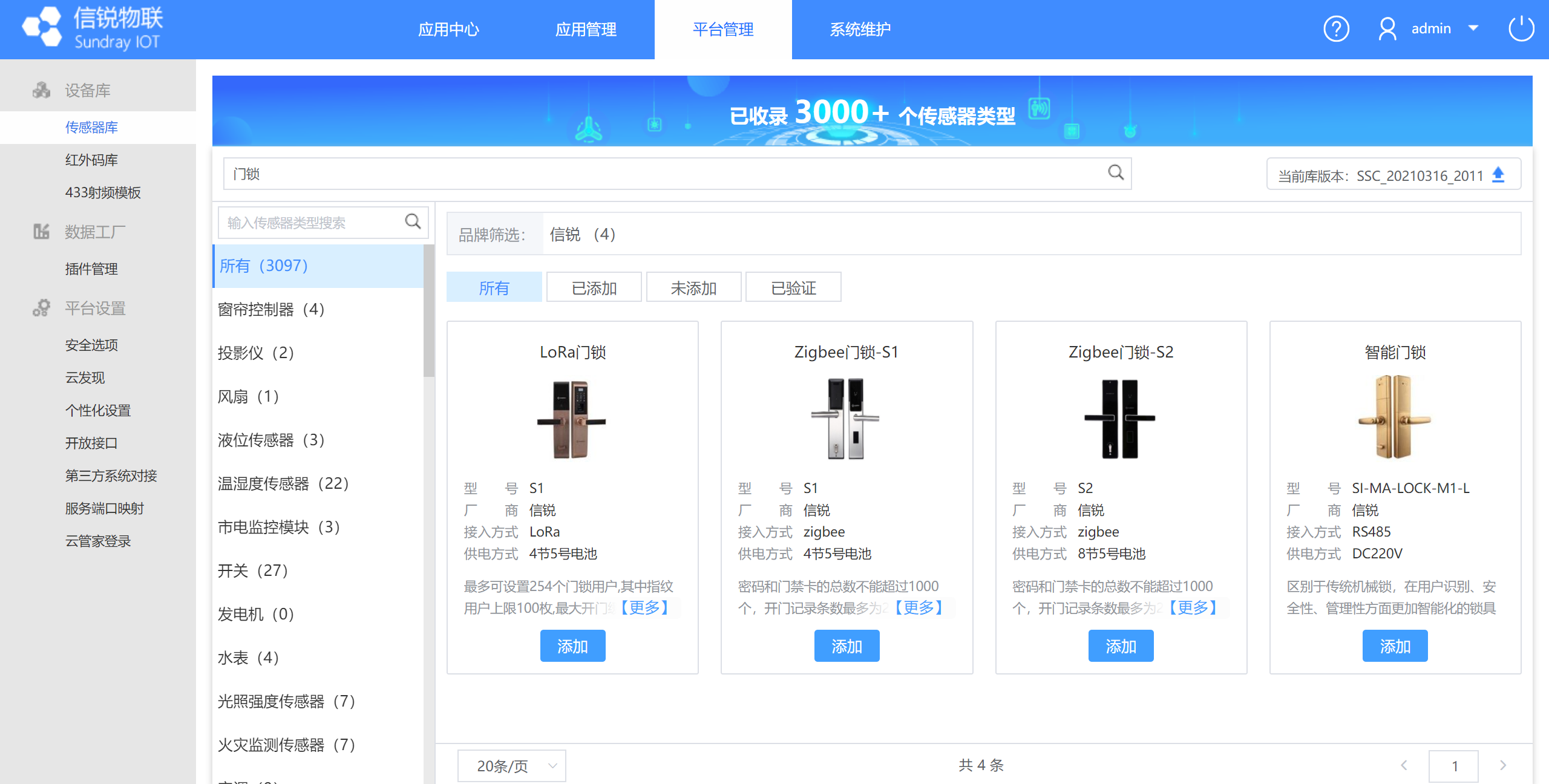Click the LoRa门锁 product image

572,419
